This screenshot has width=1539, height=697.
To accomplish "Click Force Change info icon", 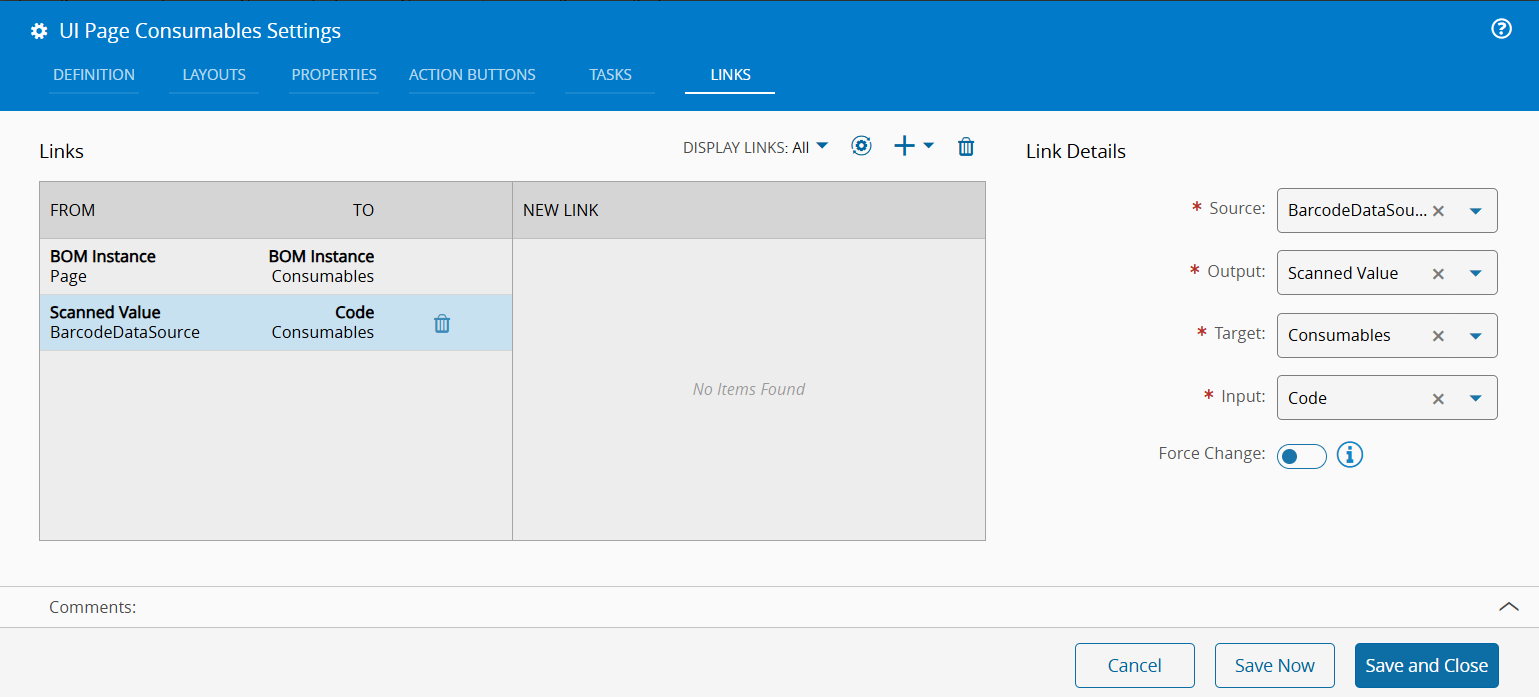I will coord(1350,455).
